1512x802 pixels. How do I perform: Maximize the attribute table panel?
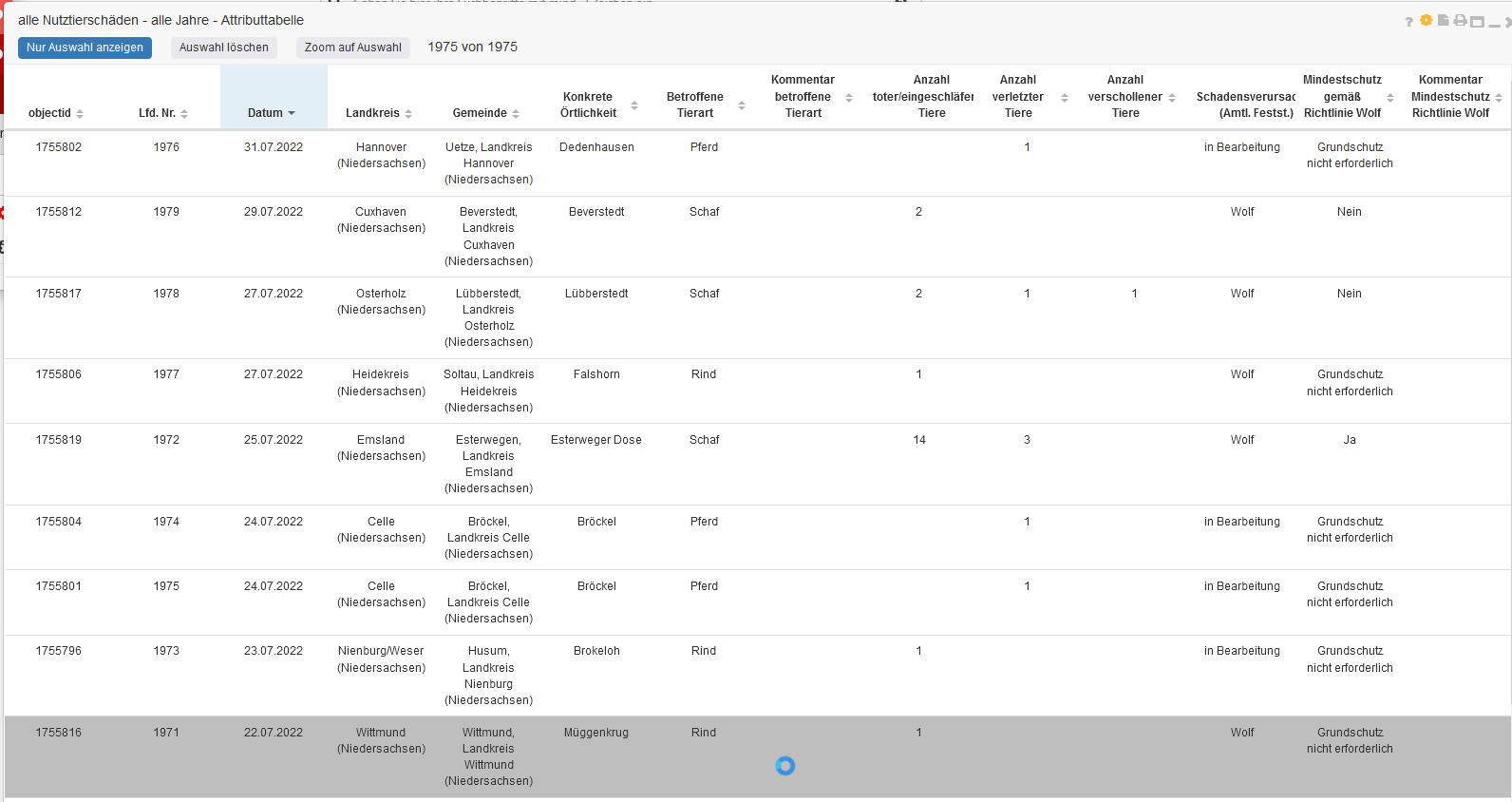(x=1477, y=21)
